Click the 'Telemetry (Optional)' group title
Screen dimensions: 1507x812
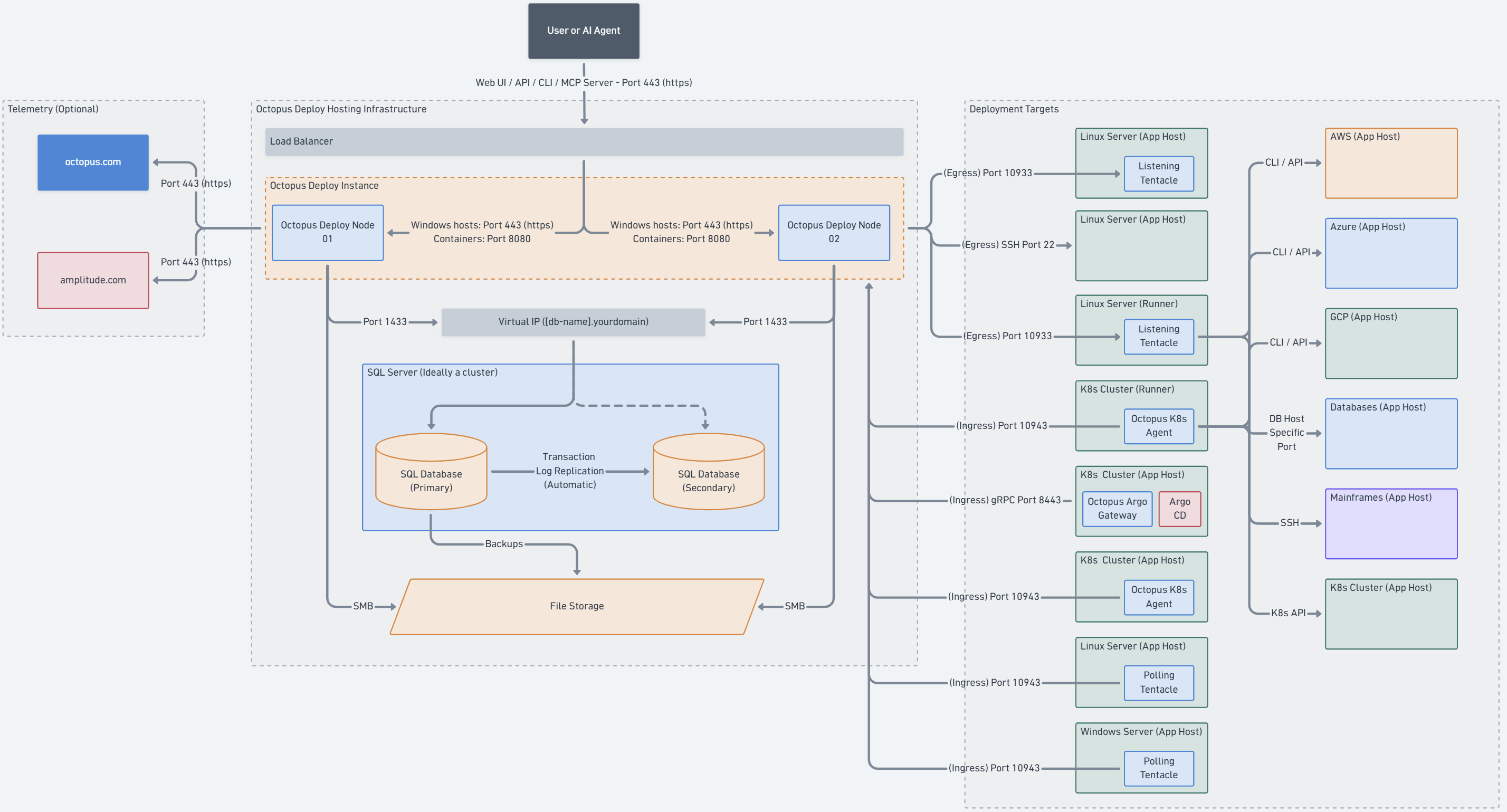coord(53,109)
